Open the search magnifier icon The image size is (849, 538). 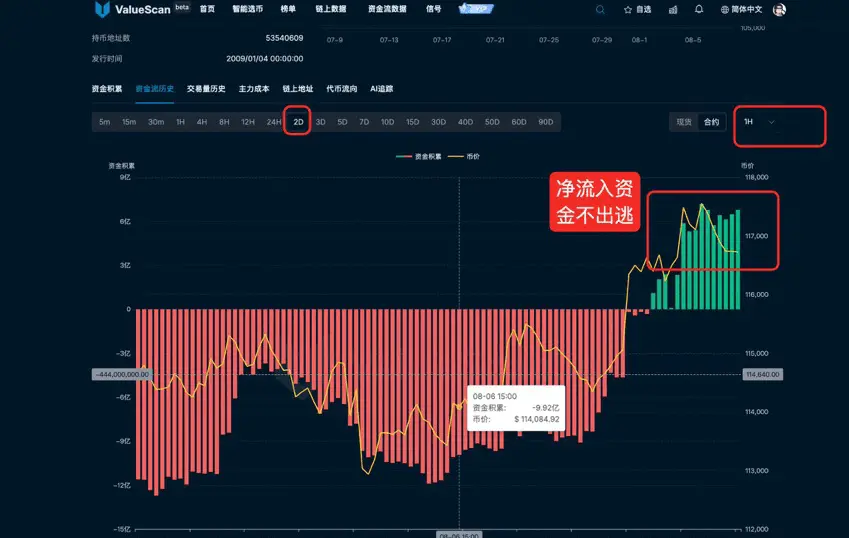coord(600,9)
